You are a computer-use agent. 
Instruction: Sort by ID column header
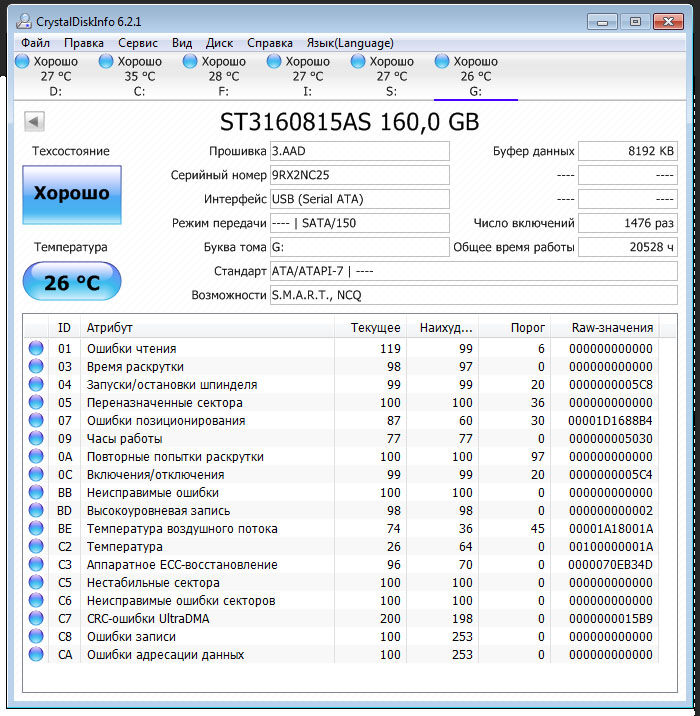point(64,327)
